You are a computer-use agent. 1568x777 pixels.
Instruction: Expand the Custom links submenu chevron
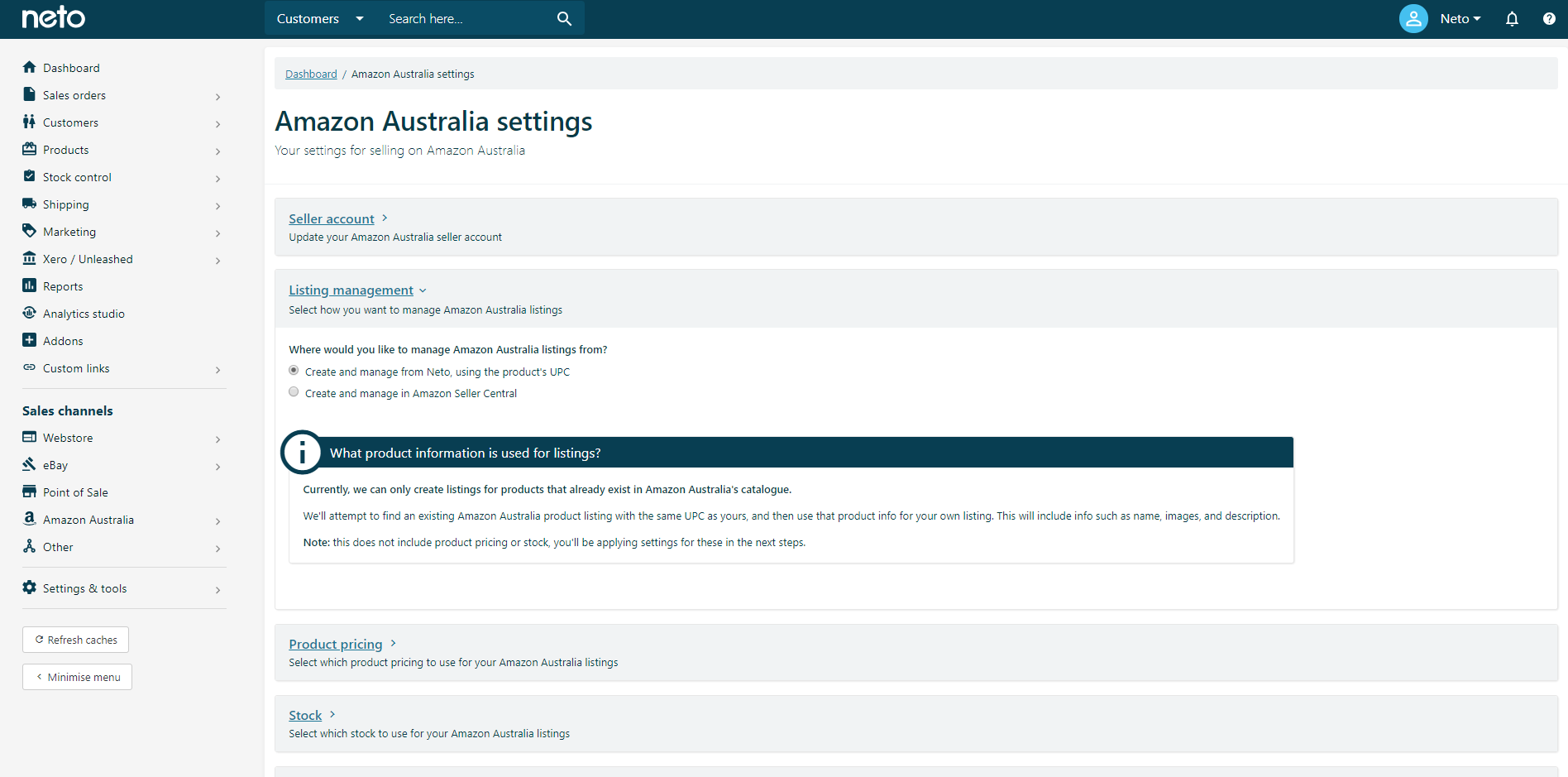tap(218, 370)
